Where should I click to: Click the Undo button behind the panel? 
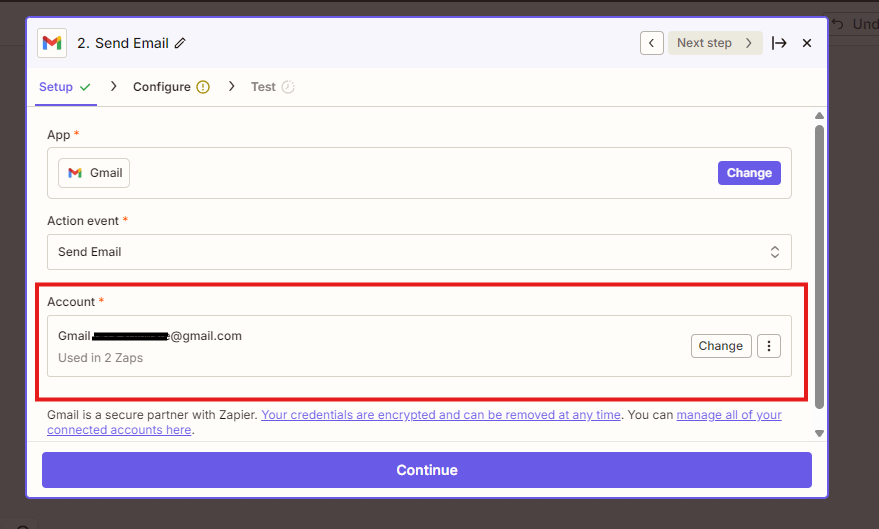854,24
